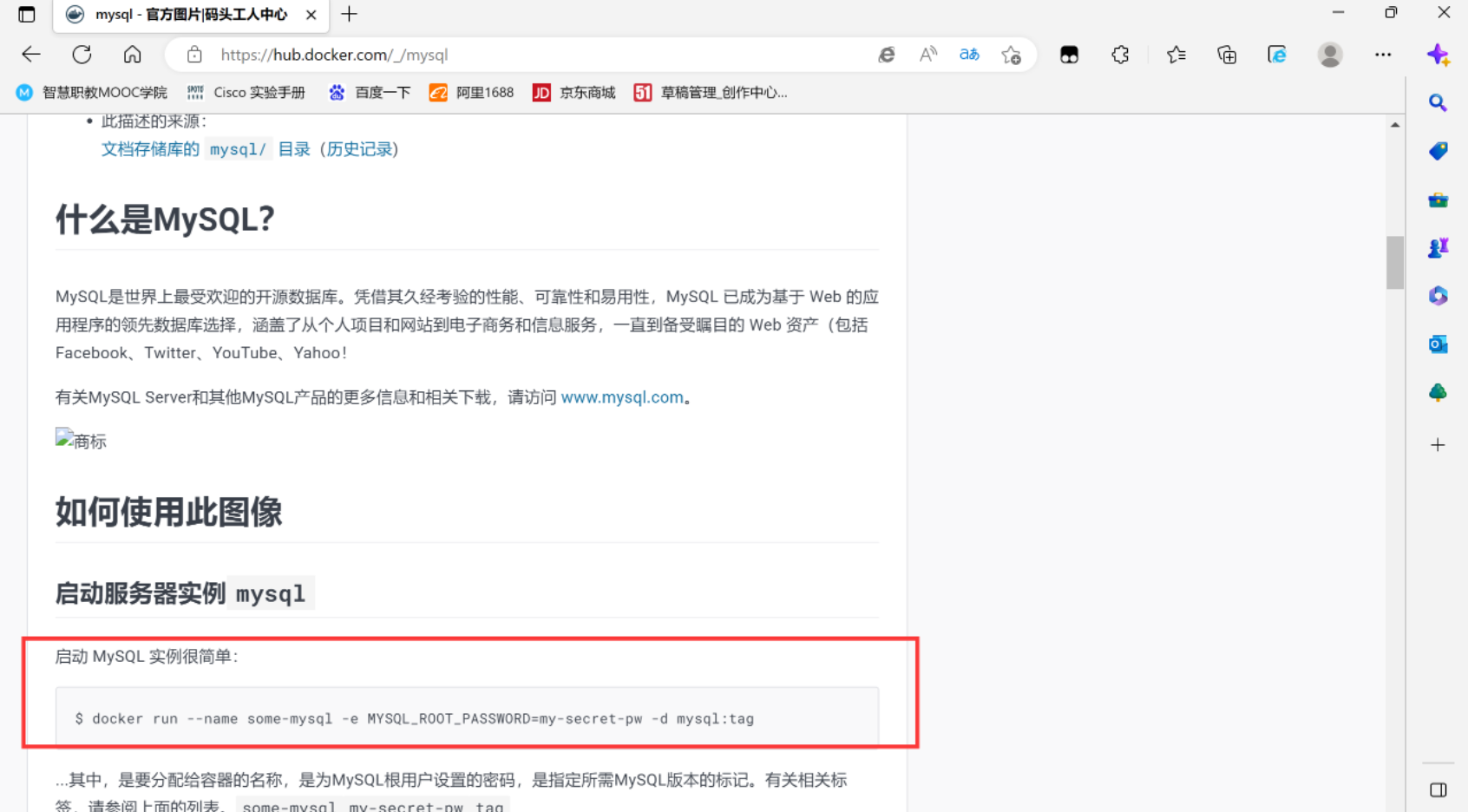Open sidebar Tools briefcase
Screen dimensions: 1468x812
pos(1438,200)
